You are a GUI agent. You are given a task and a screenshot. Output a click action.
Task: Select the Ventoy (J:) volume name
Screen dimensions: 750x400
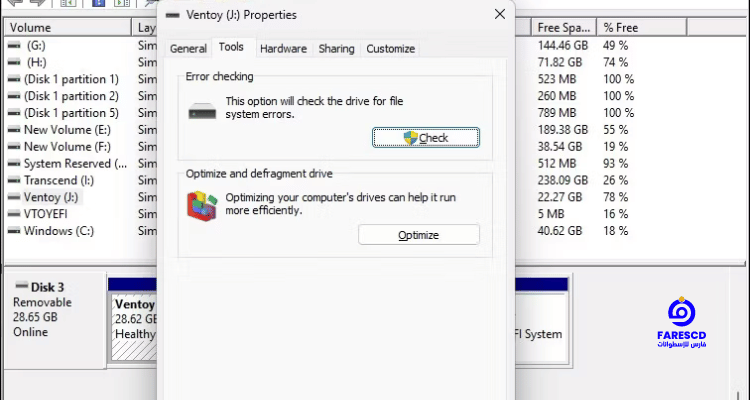[51, 197]
